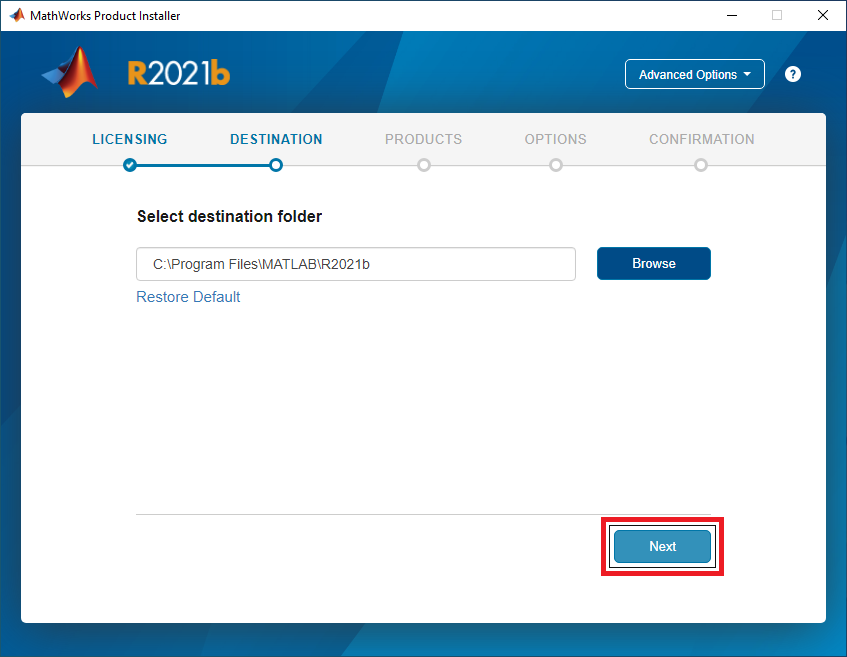The width and height of the screenshot is (847, 657).
Task: Jump to the Options step
Action: (x=555, y=139)
